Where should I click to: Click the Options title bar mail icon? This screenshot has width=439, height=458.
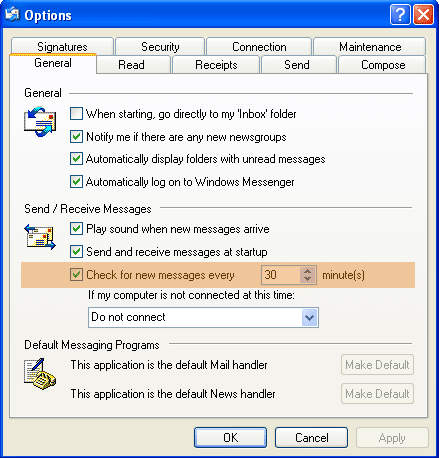point(13,14)
